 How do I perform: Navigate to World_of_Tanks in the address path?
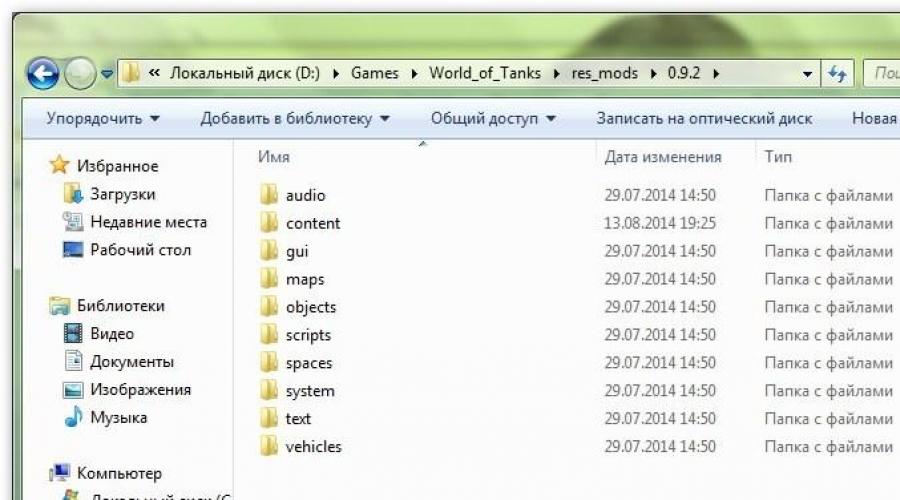(x=485, y=73)
